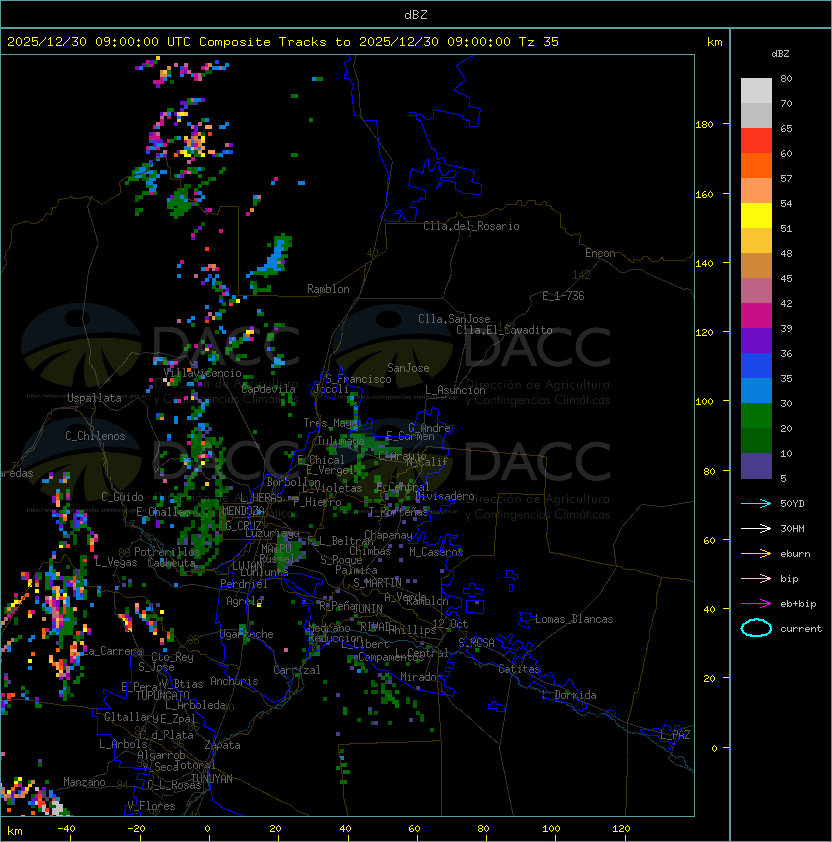Click the pink bip arrow in legend
This screenshot has height=842, width=832.
(756, 578)
